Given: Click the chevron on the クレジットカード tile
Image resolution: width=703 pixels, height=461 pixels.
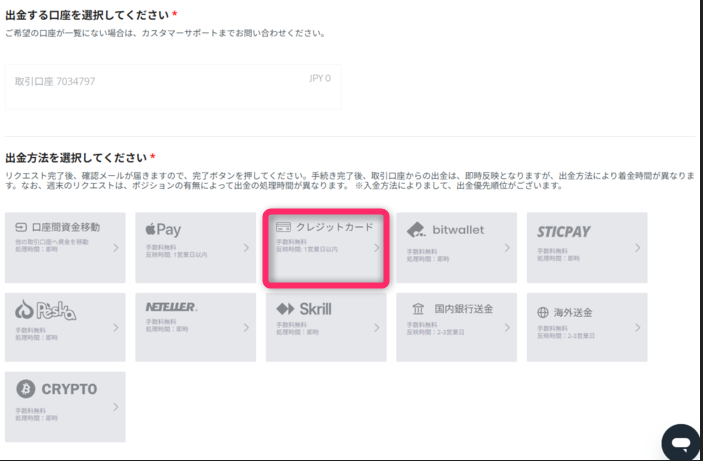Looking at the screenshot, I should pyautogui.click(x=377, y=247).
